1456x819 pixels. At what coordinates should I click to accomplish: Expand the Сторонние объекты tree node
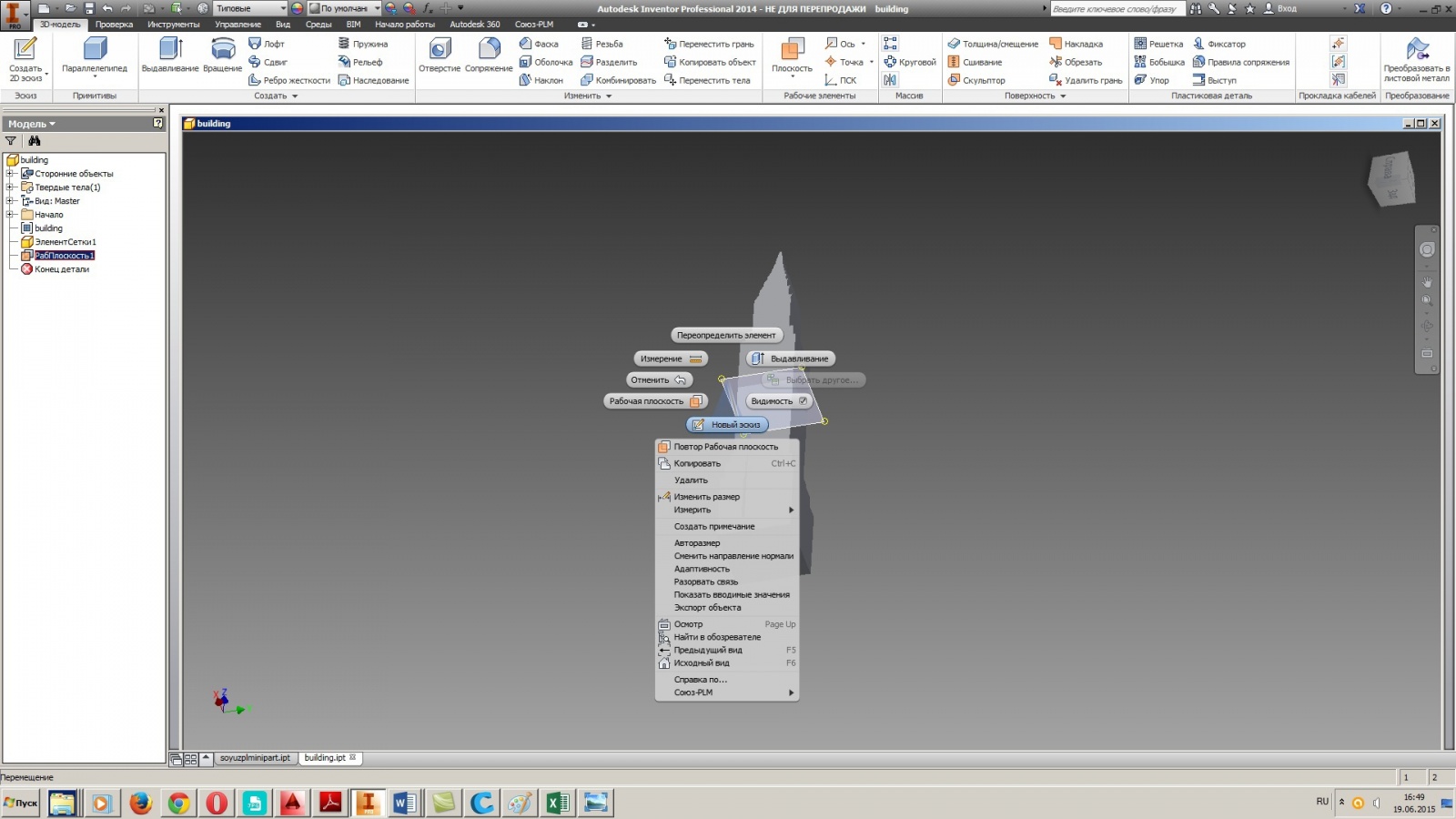10,173
